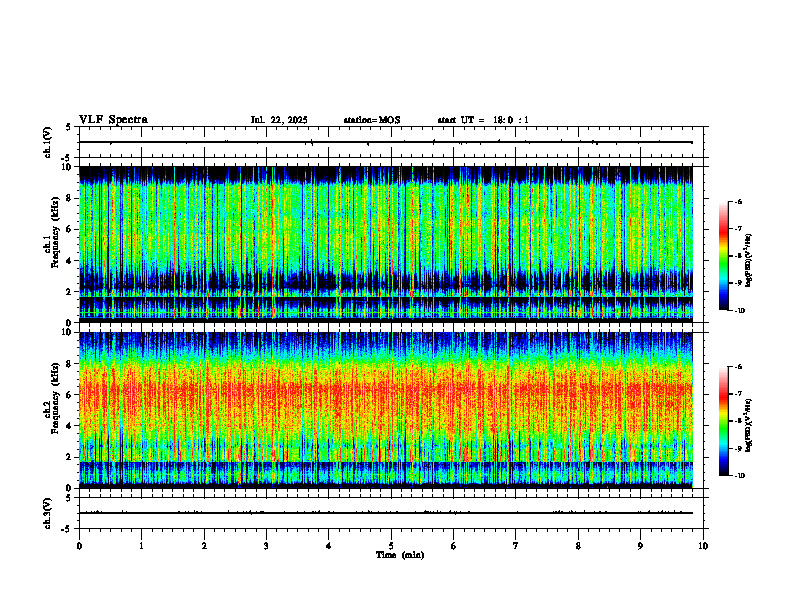Screen dimensions: 792x612
Task: Click time-axis tick label "6"
Action: coord(454,546)
